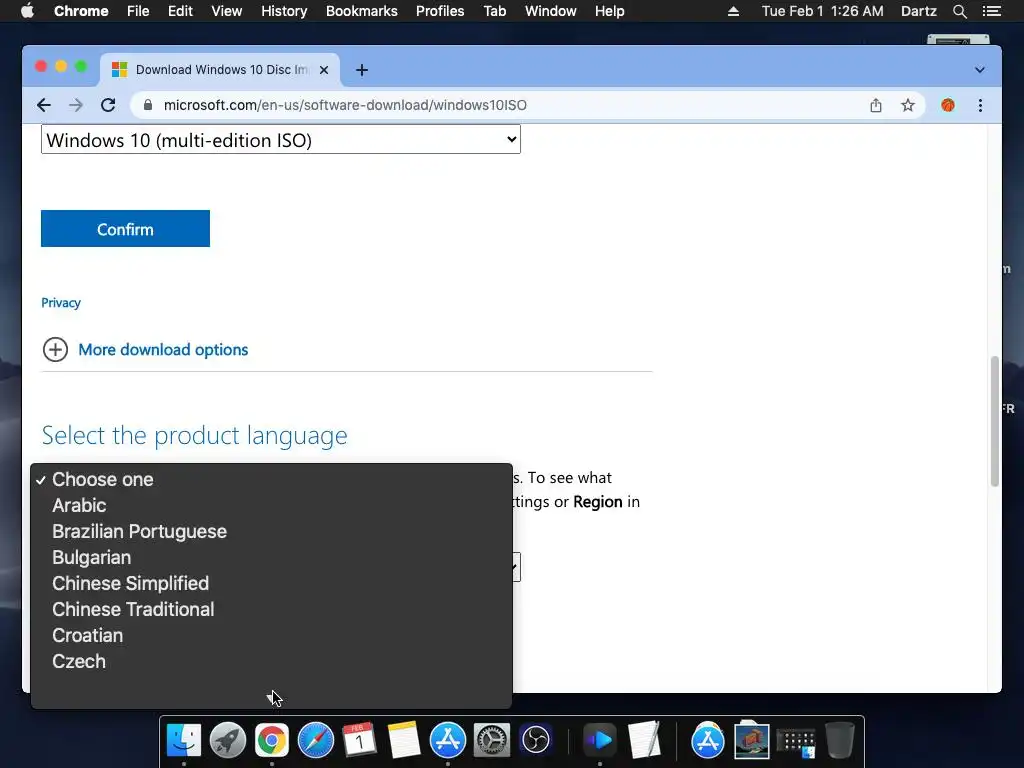Open the View menu
Viewport: 1024px width, 768px height.
[227, 11]
